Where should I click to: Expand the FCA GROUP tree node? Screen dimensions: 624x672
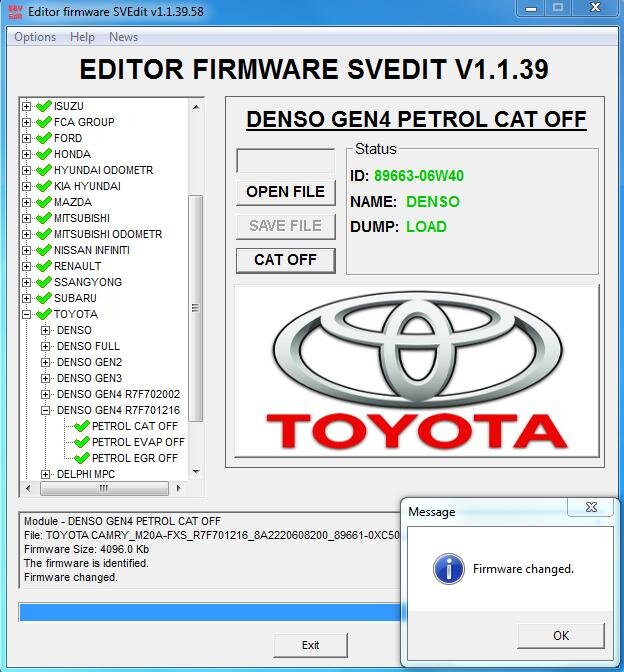click(x=27, y=122)
